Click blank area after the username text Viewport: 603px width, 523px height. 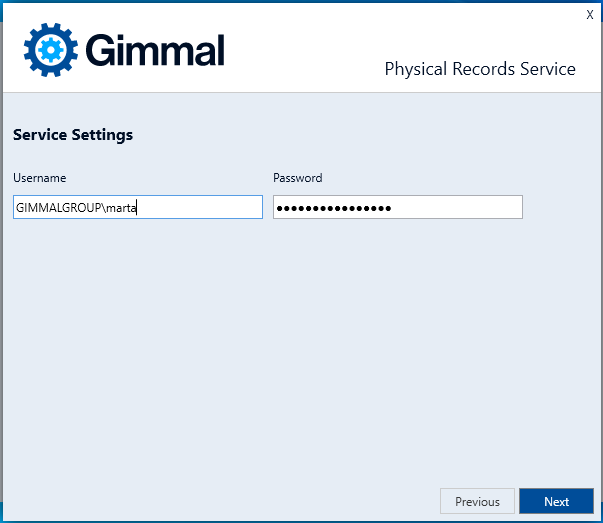(x=200, y=207)
